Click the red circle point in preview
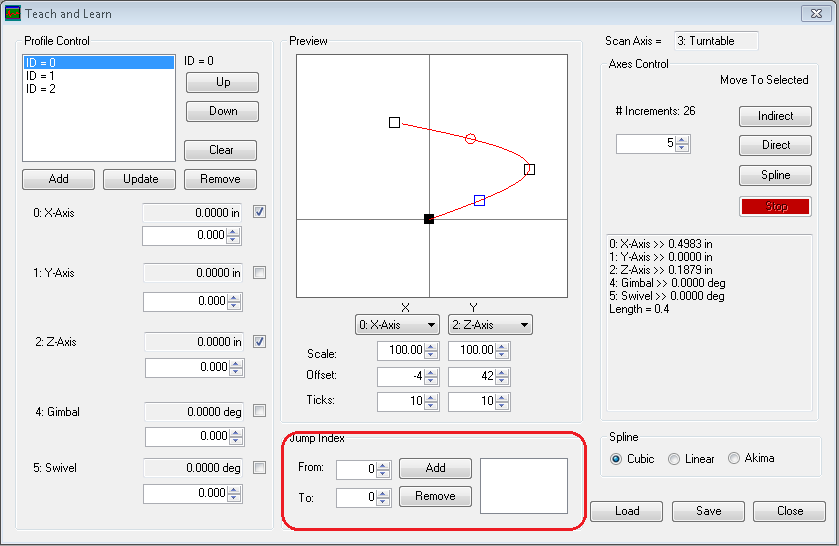Screen dimensions: 839x546 click(x=470, y=138)
